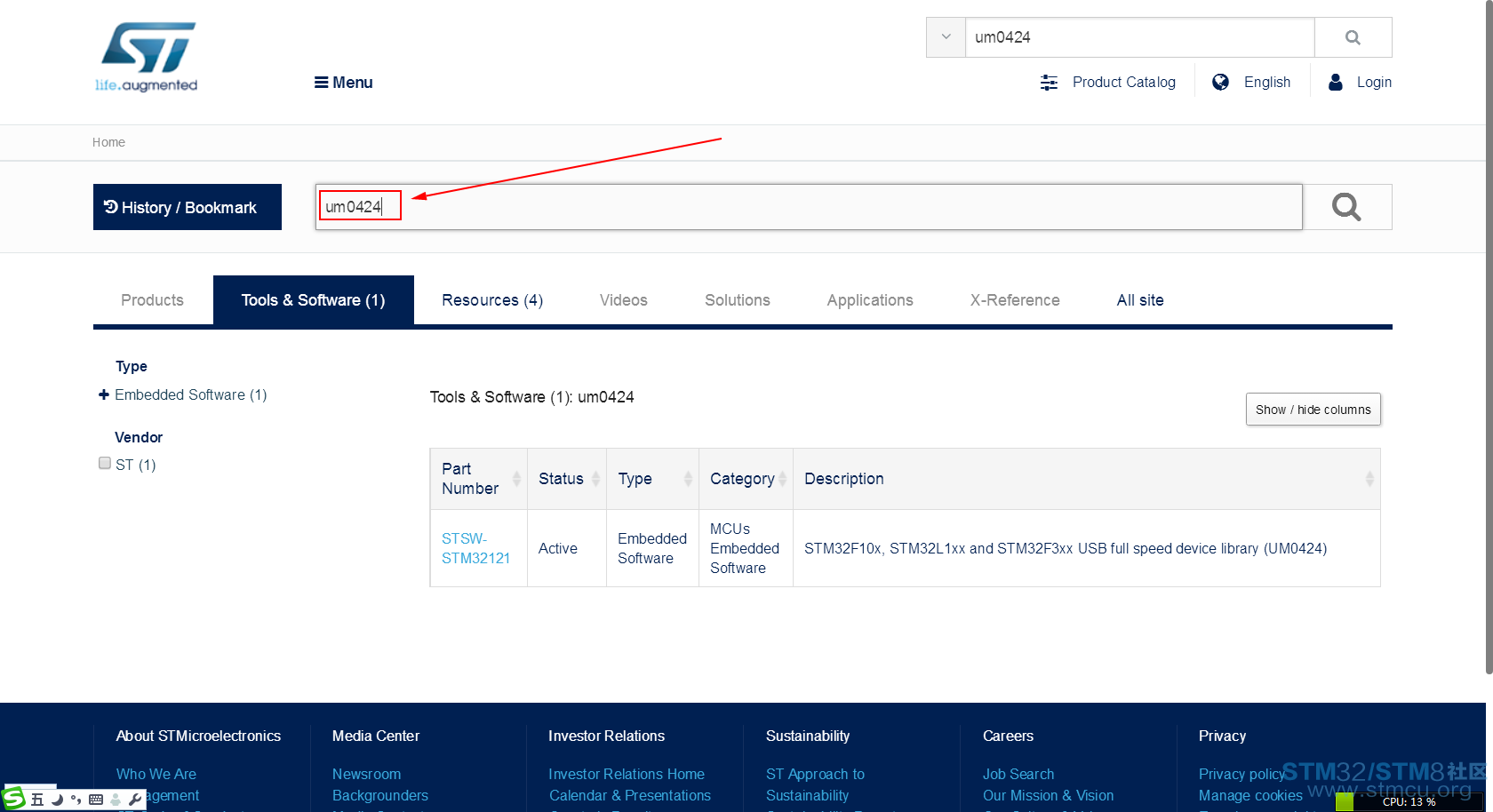Click the user Login icon

pyautogui.click(x=1335, y=82)
